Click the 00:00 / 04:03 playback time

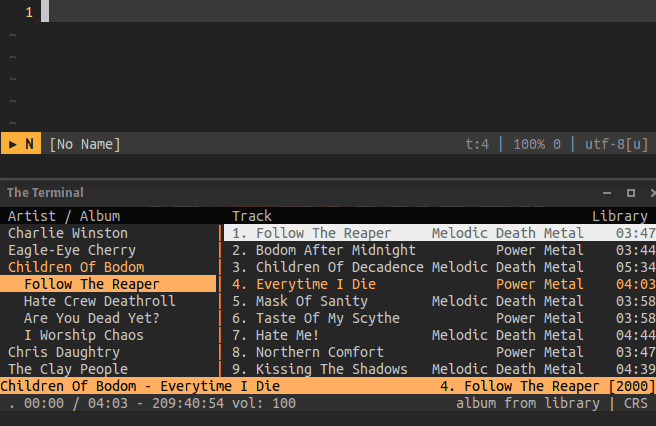pyautogui.click(x=76, y=403)
